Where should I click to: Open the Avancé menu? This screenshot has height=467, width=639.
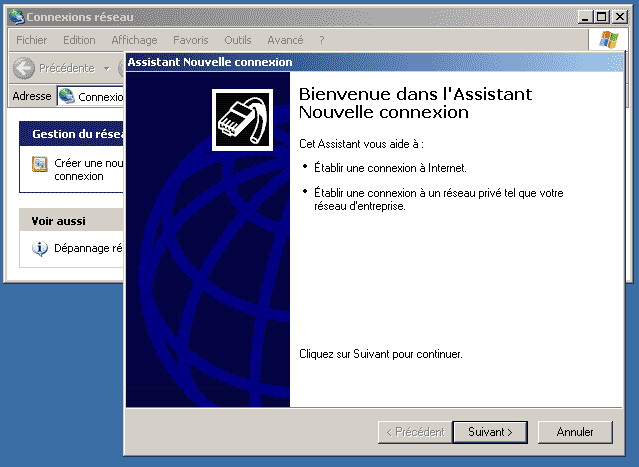[285, 40]
